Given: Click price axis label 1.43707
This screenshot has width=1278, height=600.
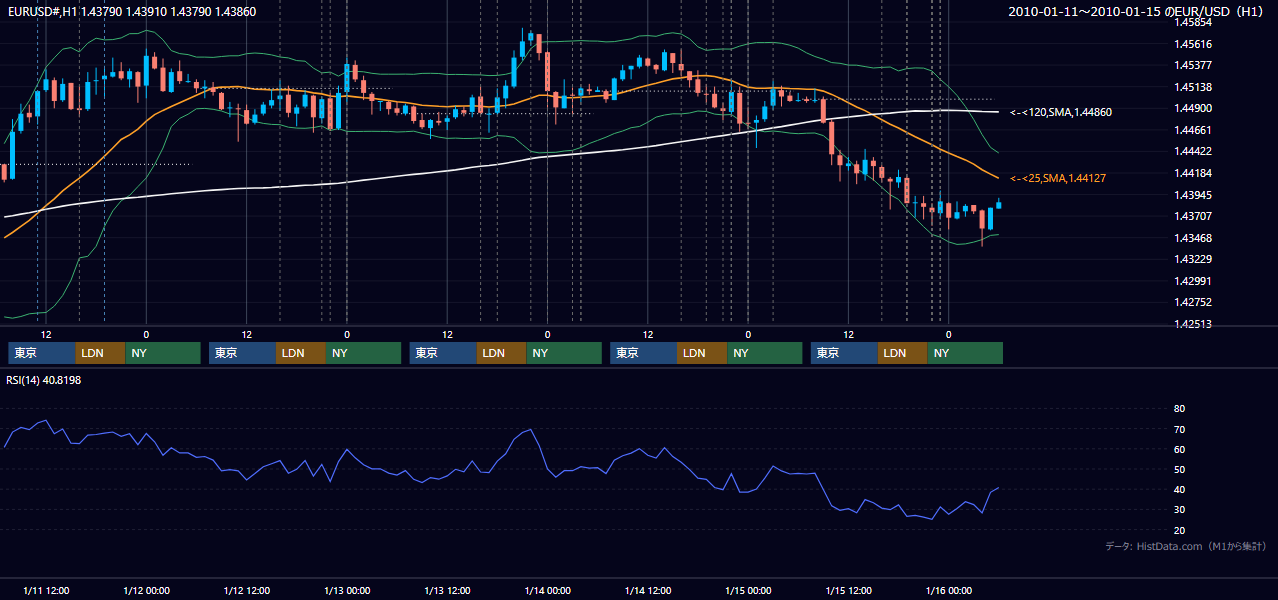Looking at the screenshot, I should click(1193, 216).
